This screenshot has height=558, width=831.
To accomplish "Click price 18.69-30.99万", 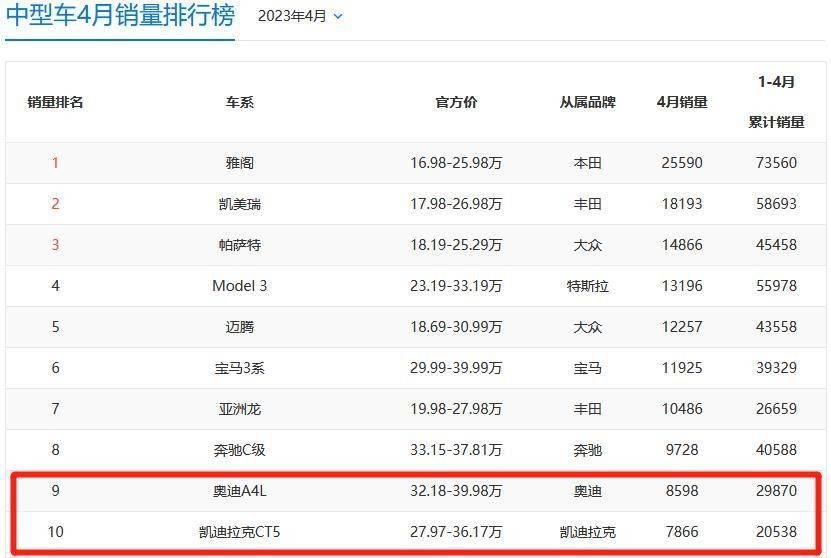I will [456, 326].
